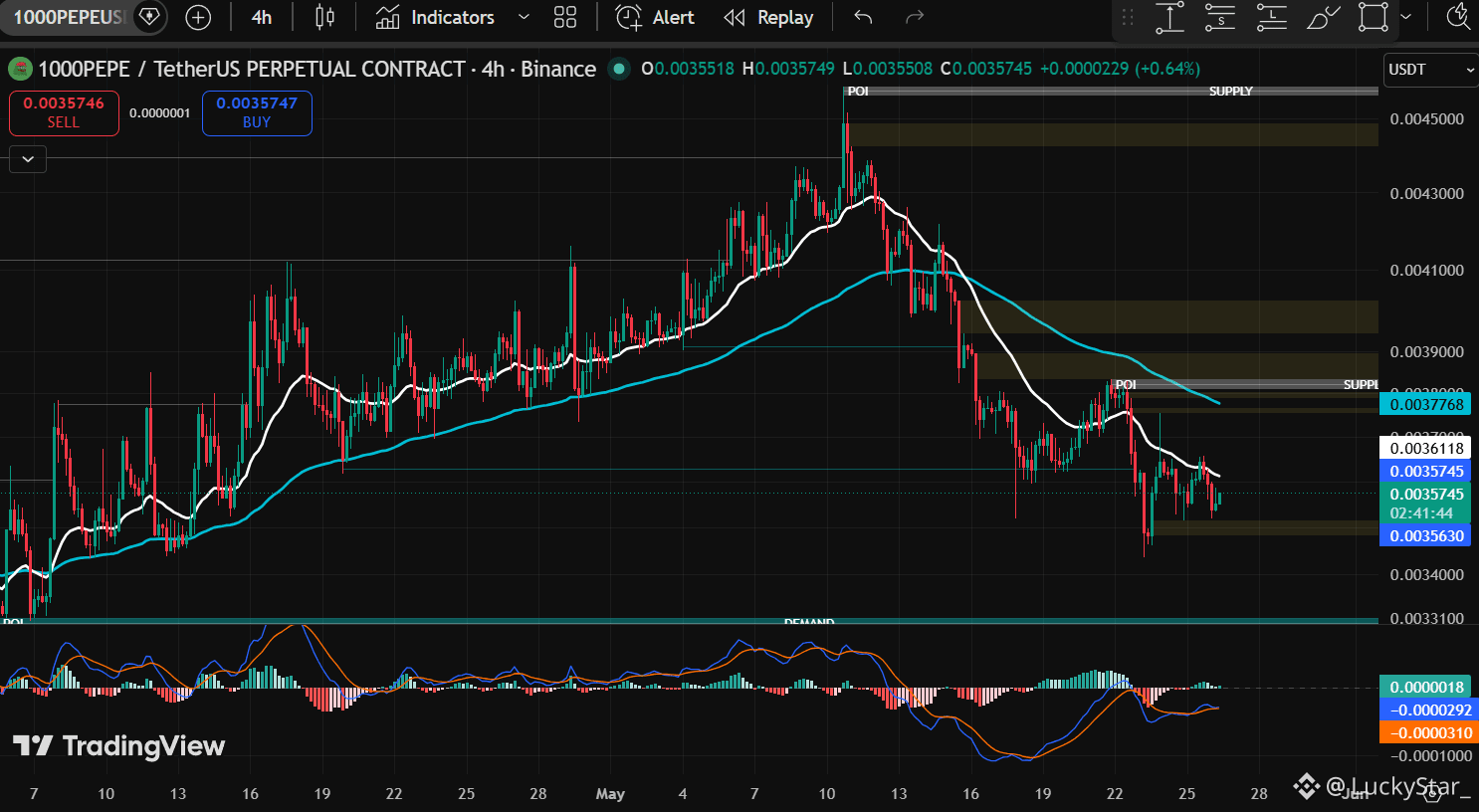Click the 0.0043000 price axis label
The width and height of the screenshot is (1479, 812).
coord(1427,193)
